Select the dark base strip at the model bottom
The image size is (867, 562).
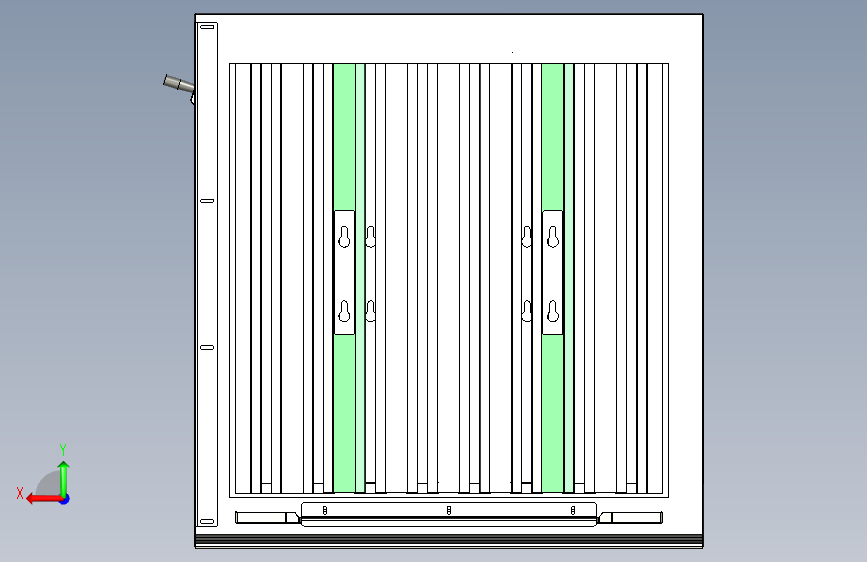(449, 540)
